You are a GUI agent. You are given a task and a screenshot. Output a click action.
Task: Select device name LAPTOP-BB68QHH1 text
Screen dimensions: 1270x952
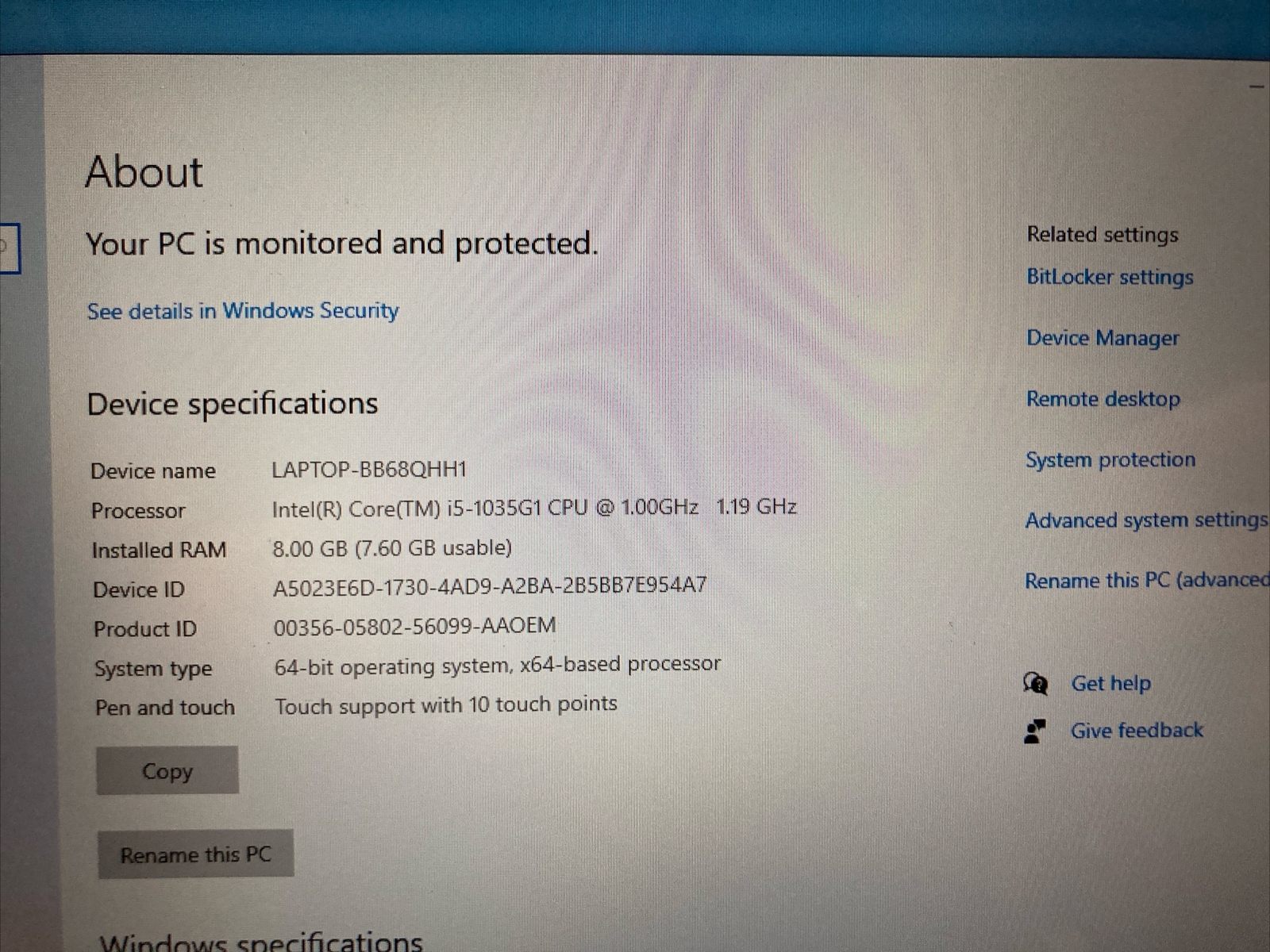point(369,470)
